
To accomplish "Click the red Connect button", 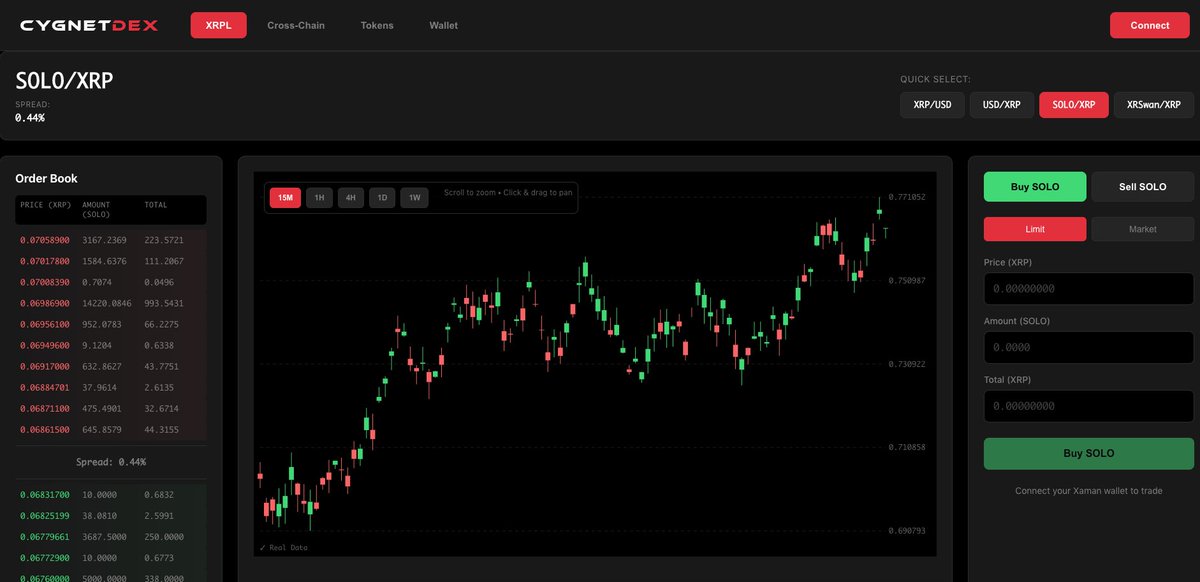I will click(1150, 25).
